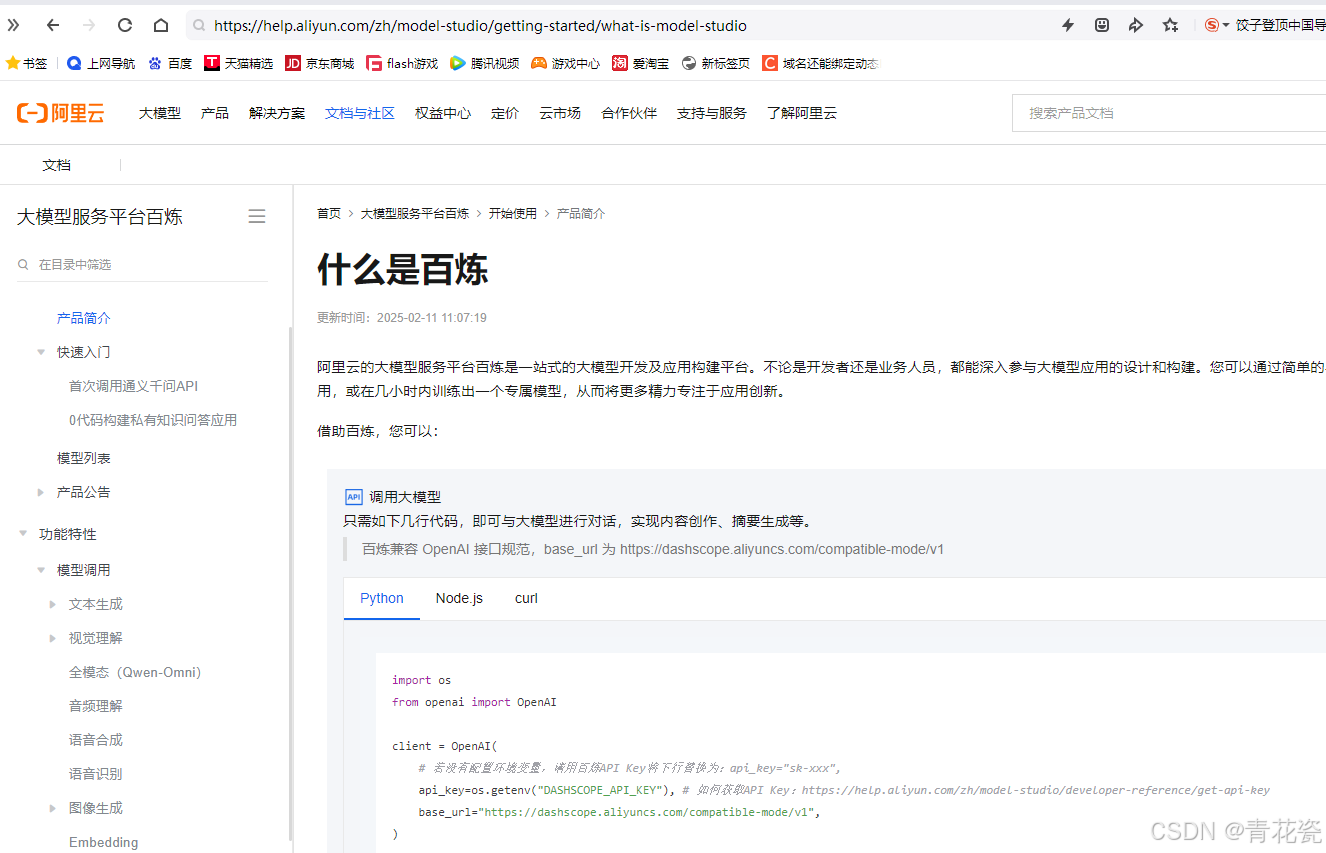The height and width of the screenshot is (853, 1326).
Task: Open the 书签 bookmarks star
Action: tap(27, 63)
